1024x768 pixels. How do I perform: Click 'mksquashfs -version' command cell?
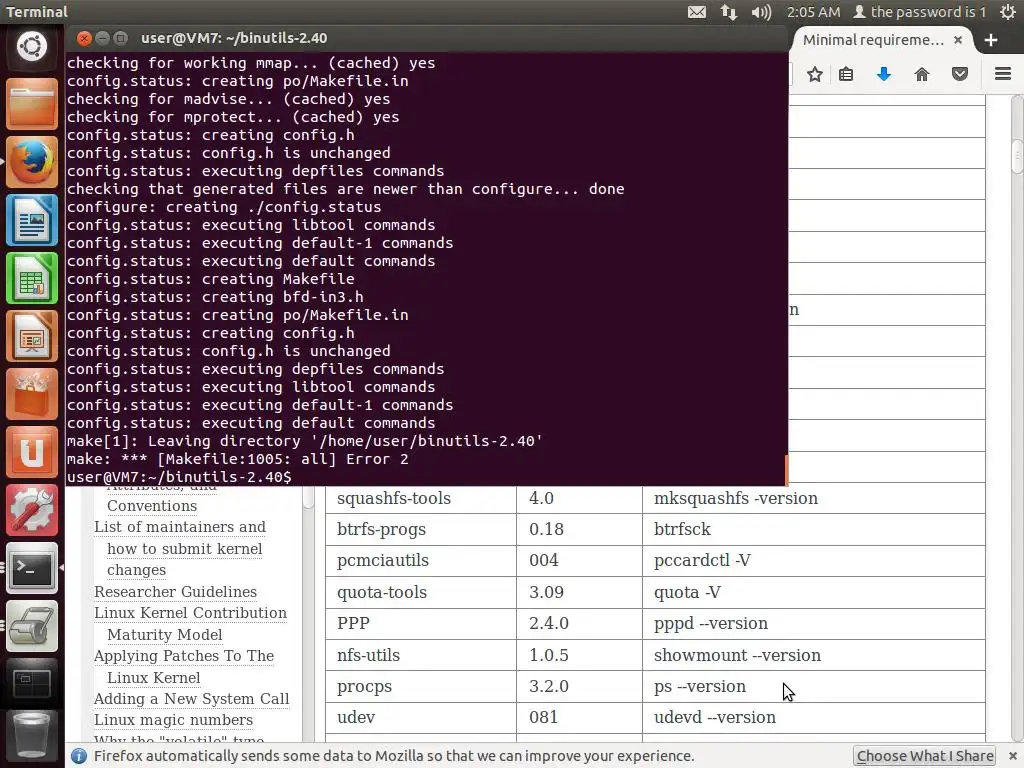(x=814, y=498)
